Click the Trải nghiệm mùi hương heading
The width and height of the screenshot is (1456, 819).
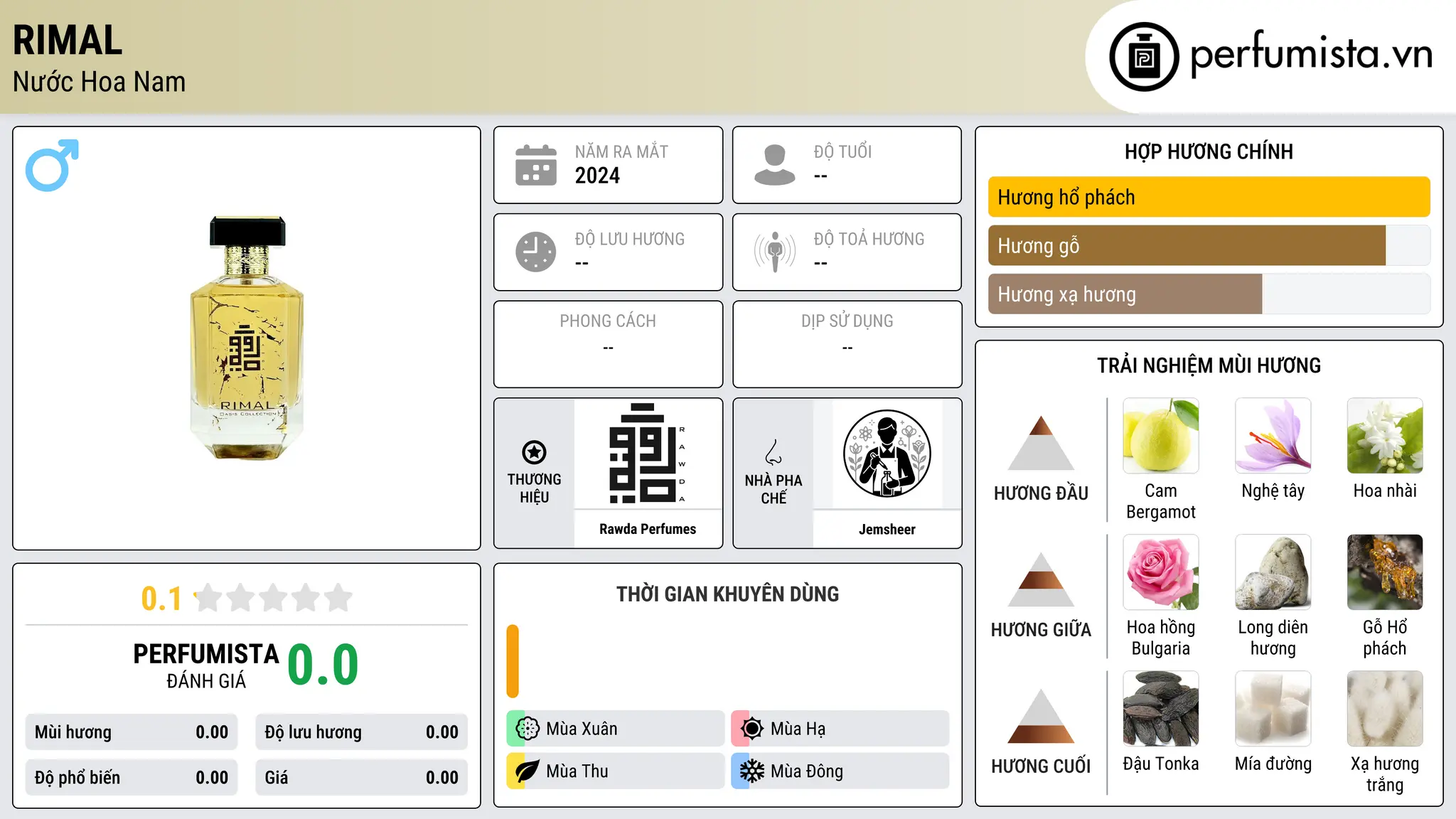point(1209,365)
